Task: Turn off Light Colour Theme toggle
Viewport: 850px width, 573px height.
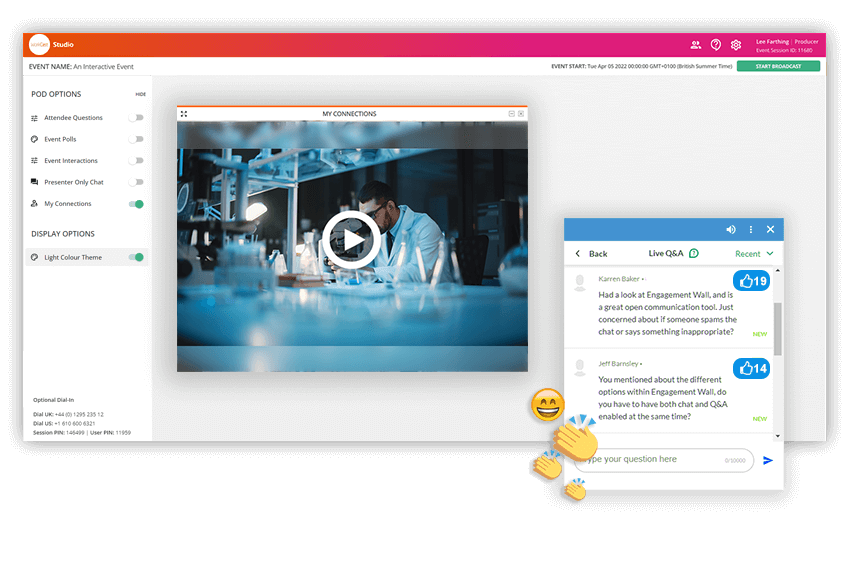Action: click(x=136, y=257)
